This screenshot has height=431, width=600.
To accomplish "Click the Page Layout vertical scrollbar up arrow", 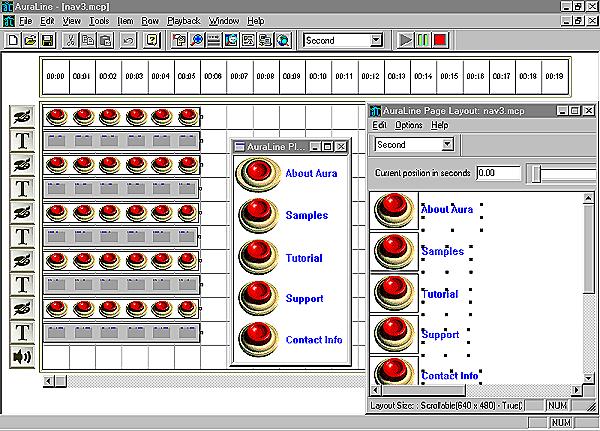I will [588, 198].
